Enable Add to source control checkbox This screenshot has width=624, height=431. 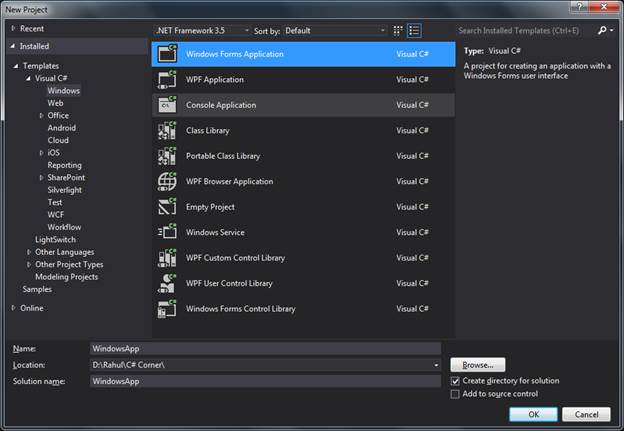455,394
